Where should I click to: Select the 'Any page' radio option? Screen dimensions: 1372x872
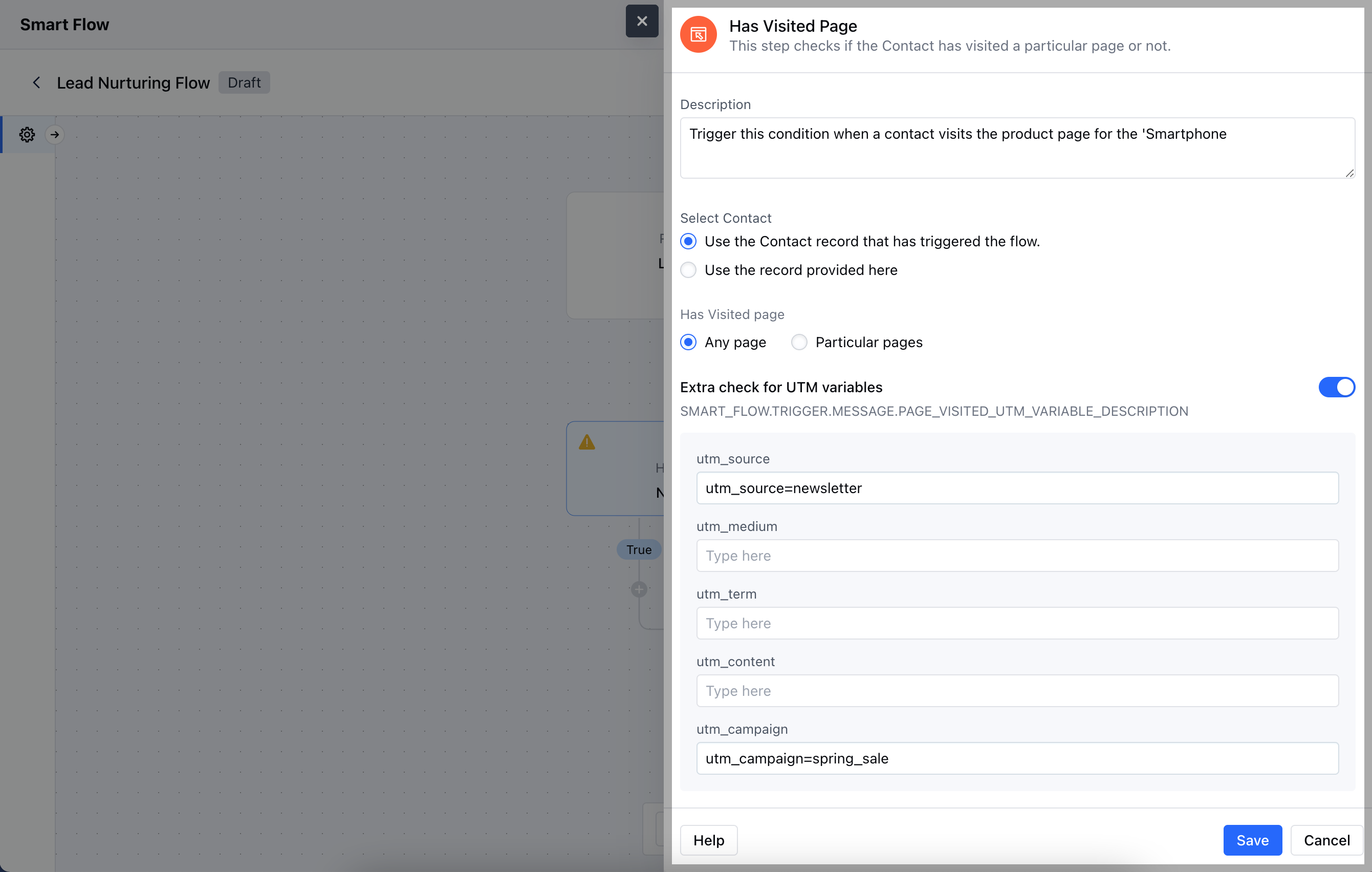coord(688,342)
